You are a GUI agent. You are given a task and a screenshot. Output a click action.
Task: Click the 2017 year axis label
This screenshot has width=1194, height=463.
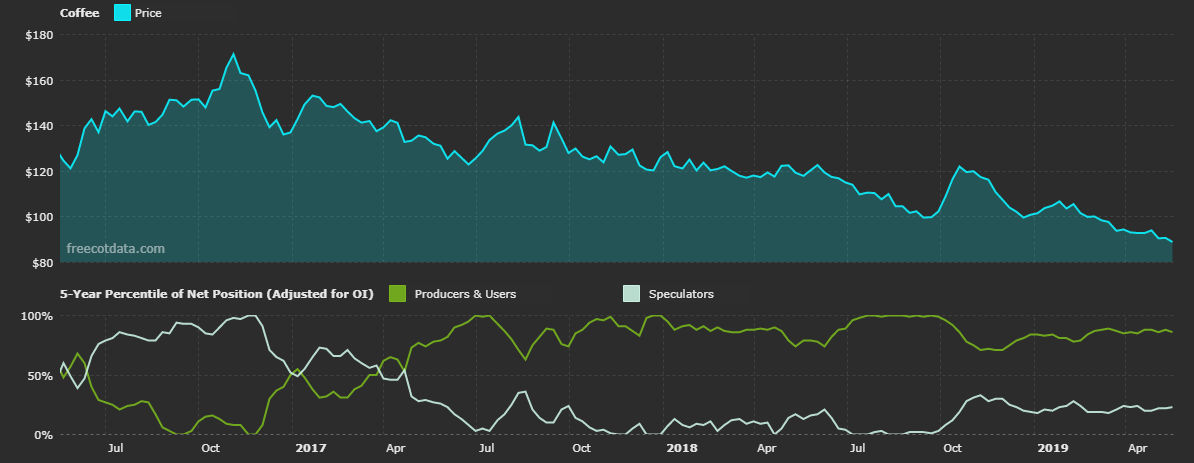coord(309,449)
